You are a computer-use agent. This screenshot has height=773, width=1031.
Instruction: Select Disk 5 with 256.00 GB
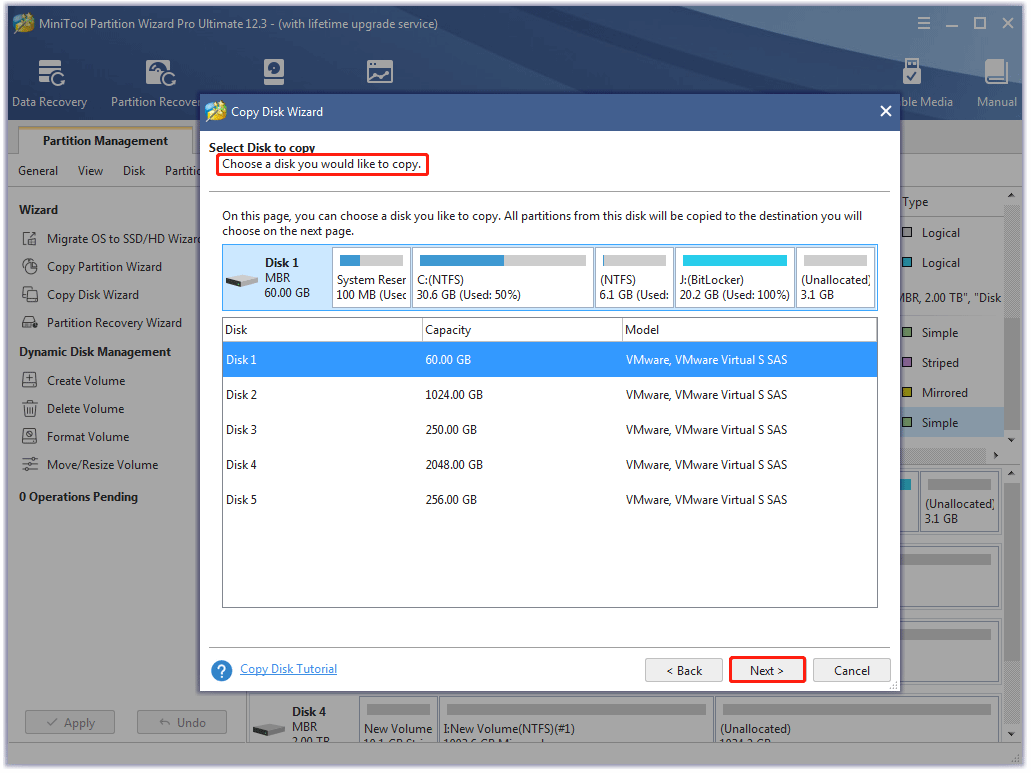(x=550, y=499)
